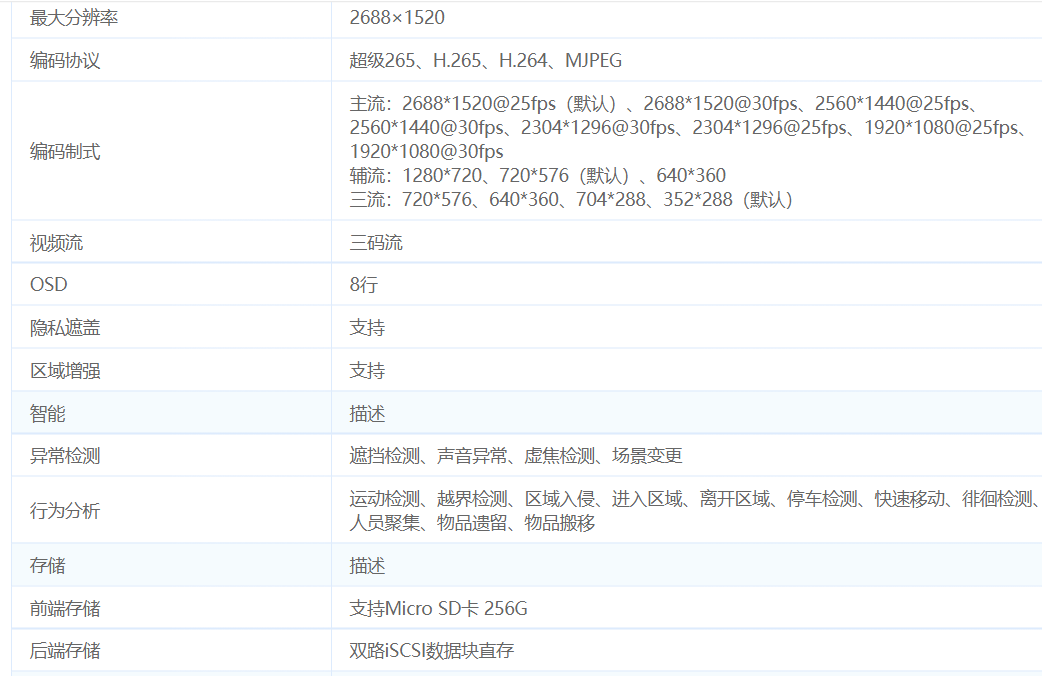Click the 隐私遮盖 row label
1042x676 pixels.
coord(65,328)
